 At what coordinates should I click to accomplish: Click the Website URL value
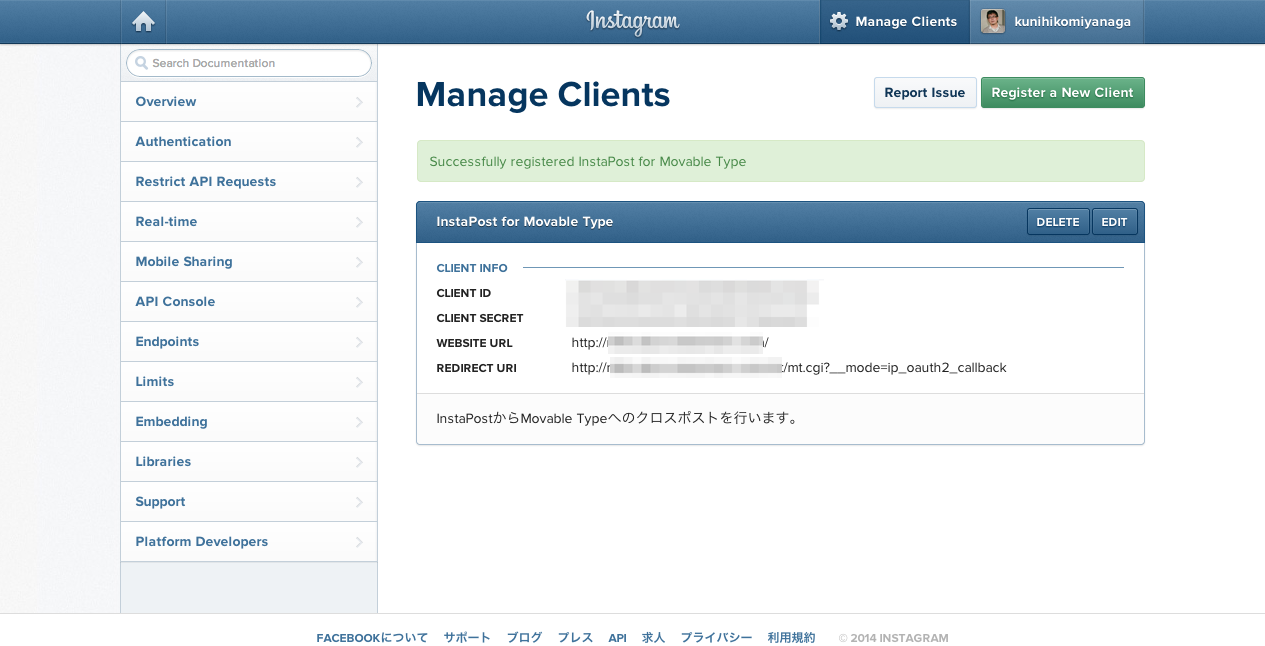pos(670,342)
